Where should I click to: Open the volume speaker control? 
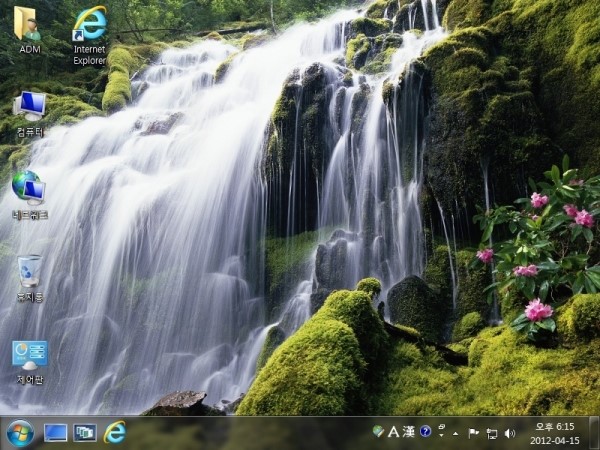pyautogui.click(x=509, y=433)
